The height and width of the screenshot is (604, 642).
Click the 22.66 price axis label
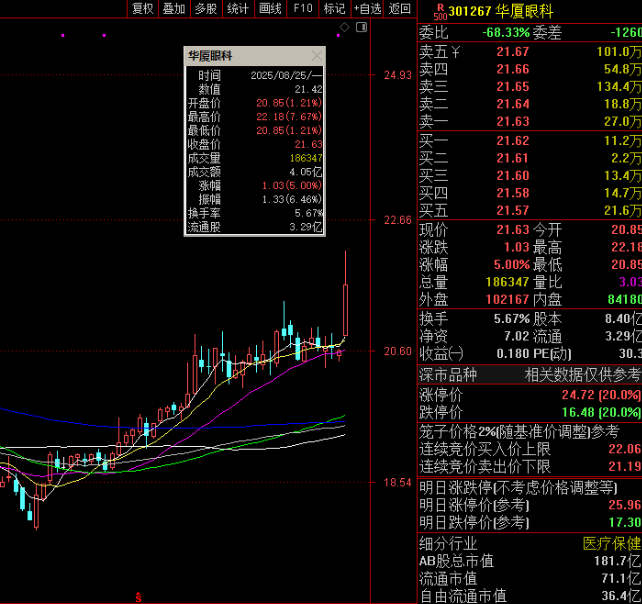[397, 220]
